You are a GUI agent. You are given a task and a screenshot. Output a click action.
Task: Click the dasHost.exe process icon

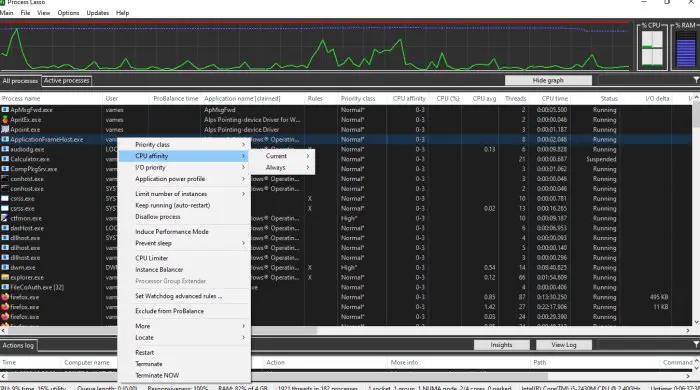(x=5, y=228)
